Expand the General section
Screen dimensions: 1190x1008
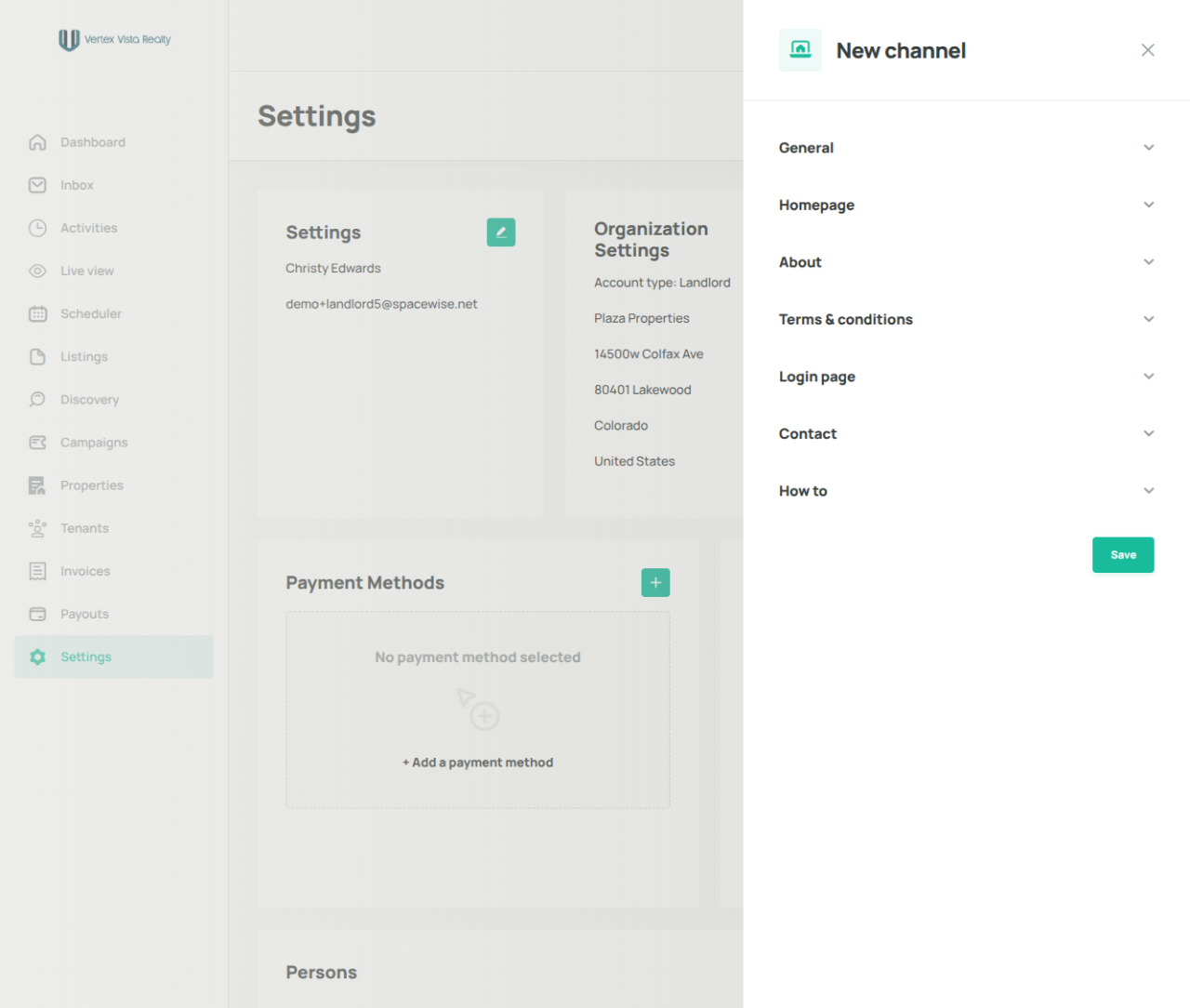tap(966, 148)
